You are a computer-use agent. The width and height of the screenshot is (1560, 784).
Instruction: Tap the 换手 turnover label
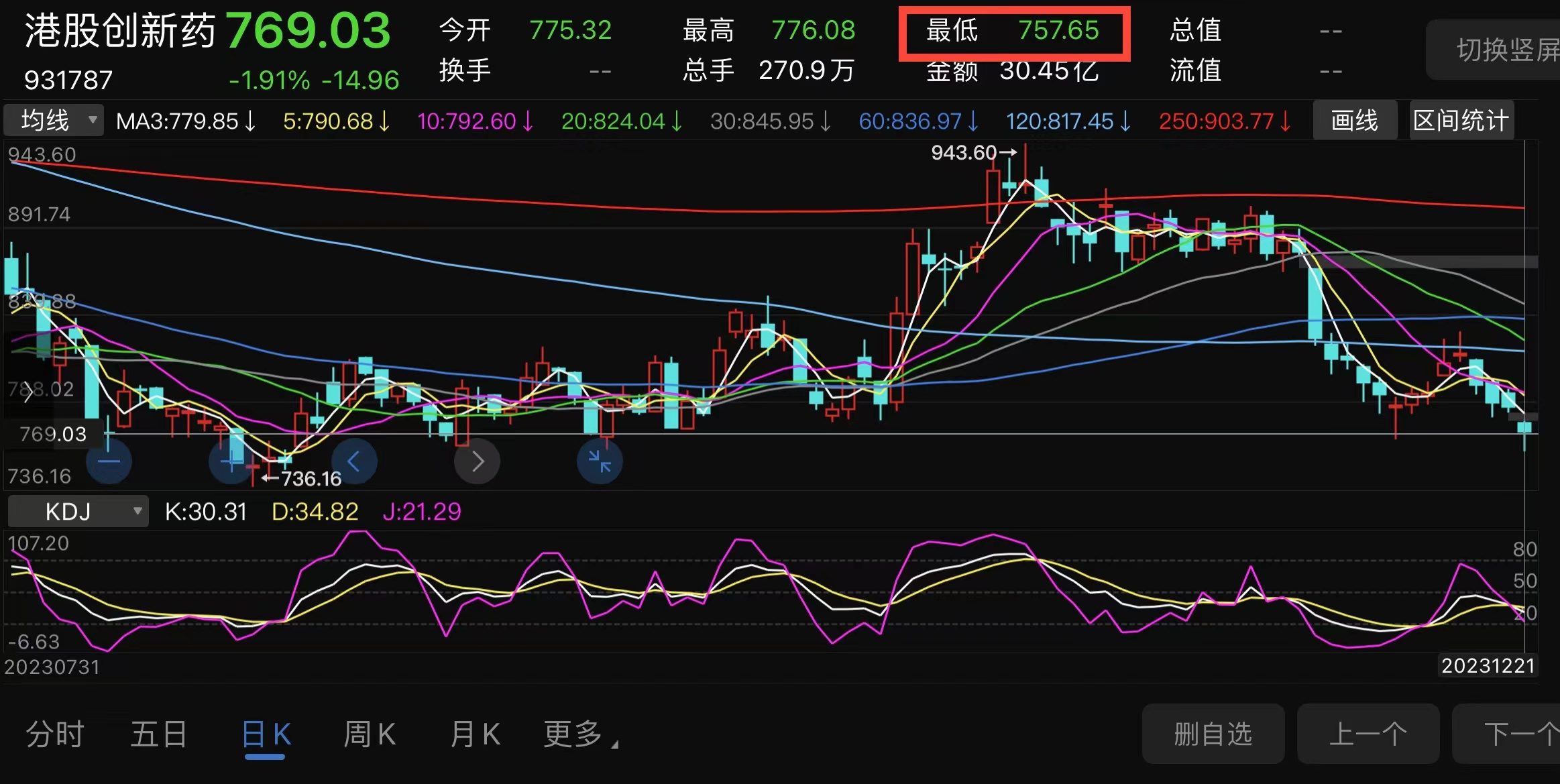(465, 70)
